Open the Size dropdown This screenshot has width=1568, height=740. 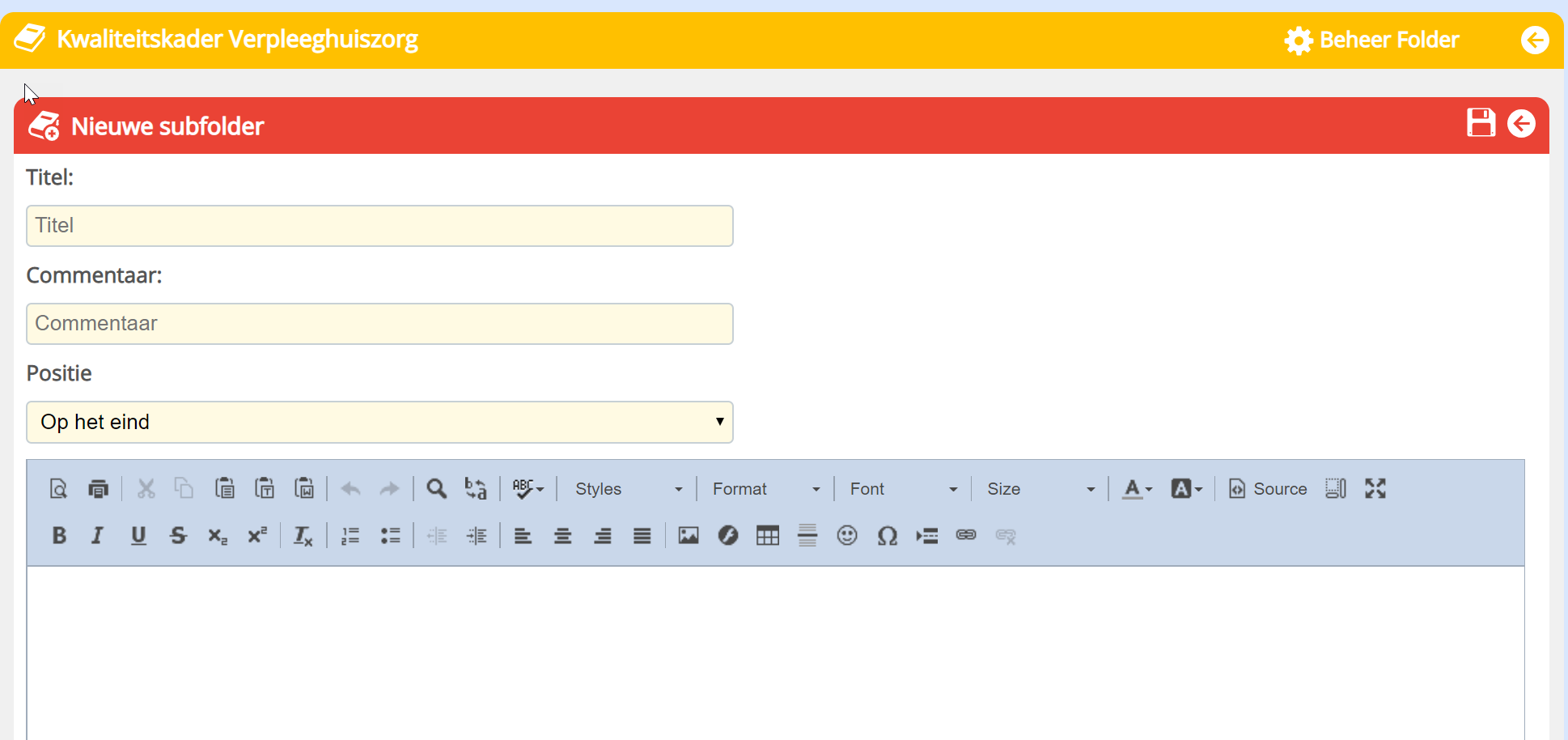(x=1040, y=489)
